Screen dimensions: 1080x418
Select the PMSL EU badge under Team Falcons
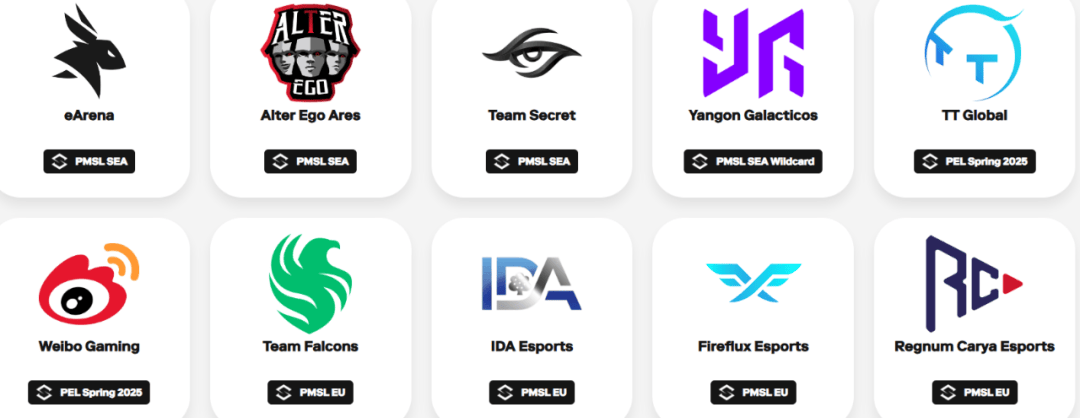(x=311, y=393)
